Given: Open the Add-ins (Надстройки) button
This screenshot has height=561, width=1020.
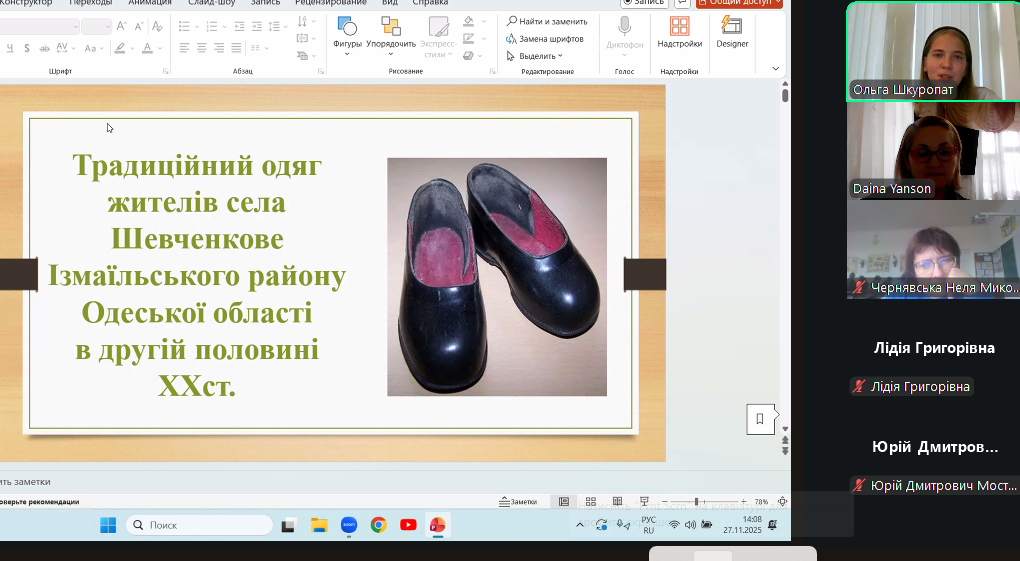Looking at the screenshot, I should 679,32.
